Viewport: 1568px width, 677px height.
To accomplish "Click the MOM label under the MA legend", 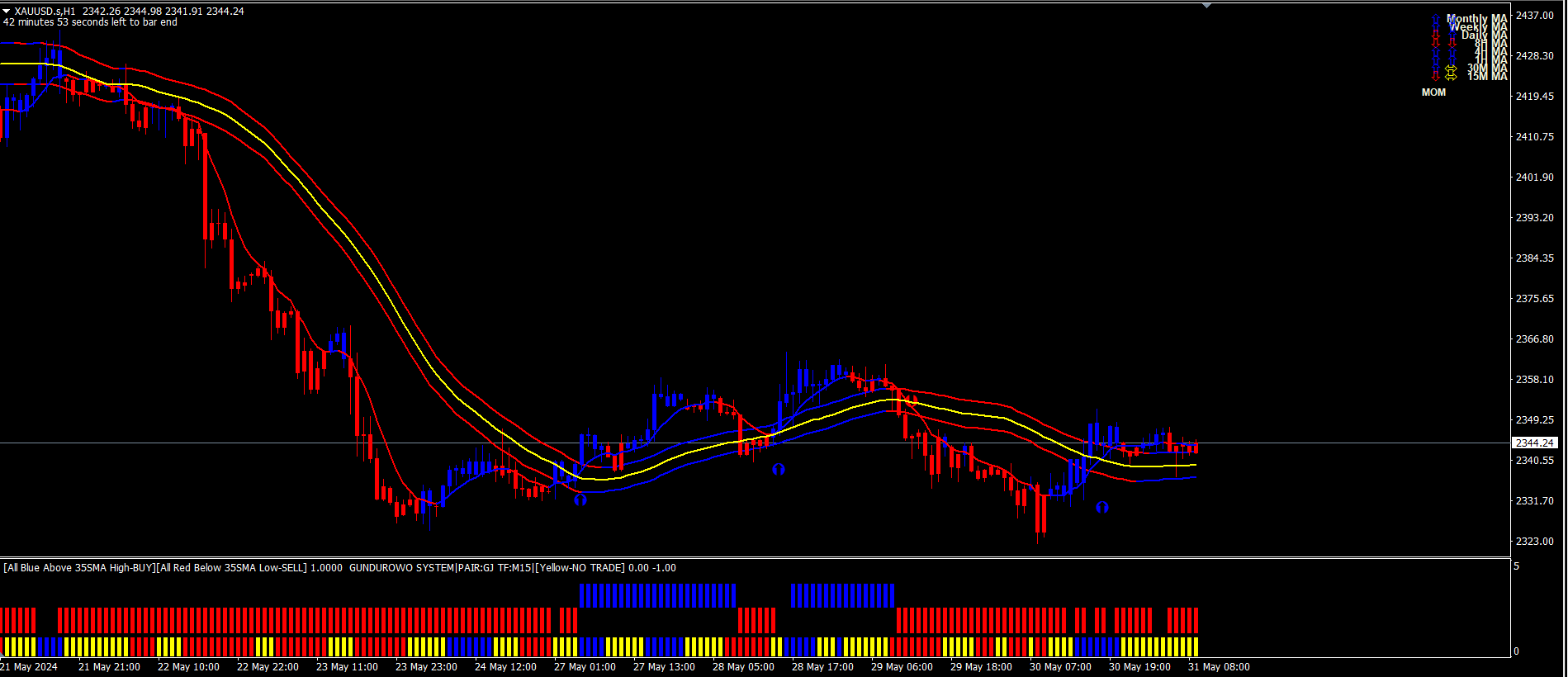I will (x=1433, y=92).
